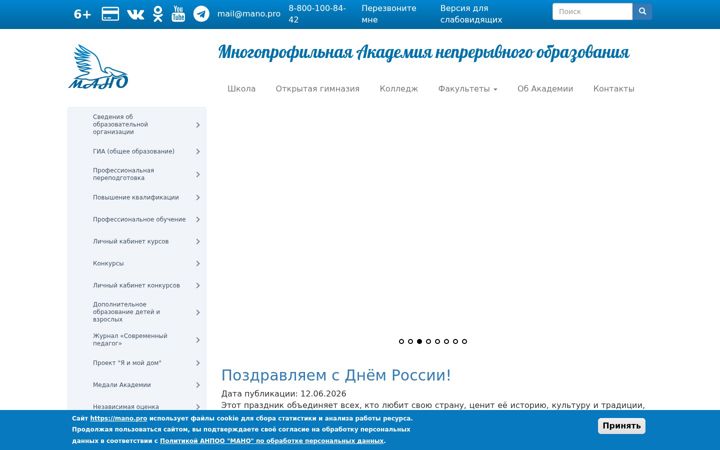Expand chevron next to Личный кабинет курсов
Screen dimensions: 720x450
pyautogui.click(x=198, y=242)
